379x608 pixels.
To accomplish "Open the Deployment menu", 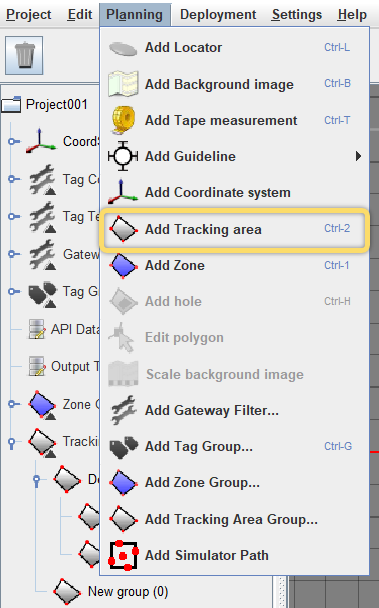I will tap(218, 15).
